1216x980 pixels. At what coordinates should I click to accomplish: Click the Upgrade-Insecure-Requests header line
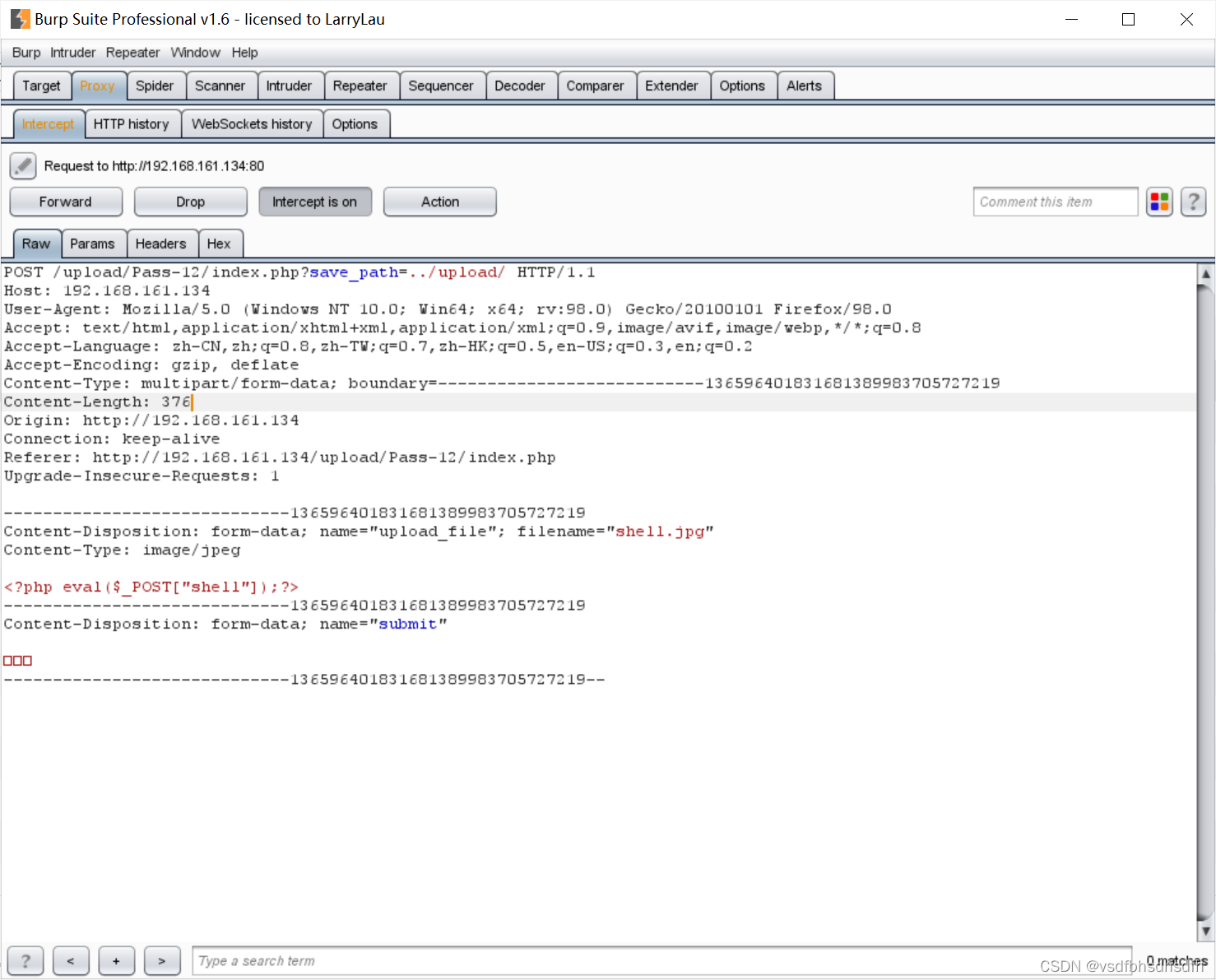point(142,476)
